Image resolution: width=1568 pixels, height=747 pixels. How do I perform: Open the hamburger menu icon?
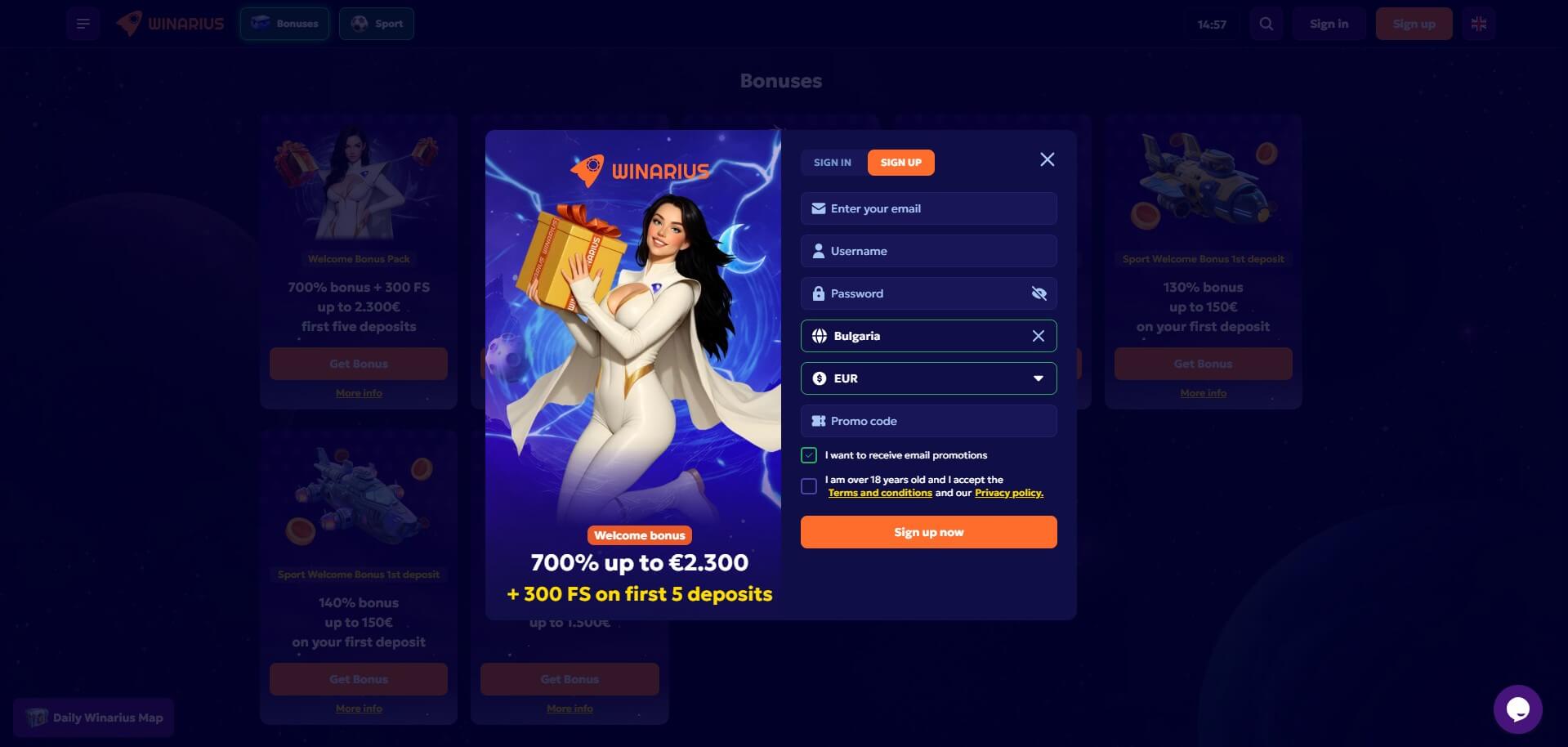point(83,24)
